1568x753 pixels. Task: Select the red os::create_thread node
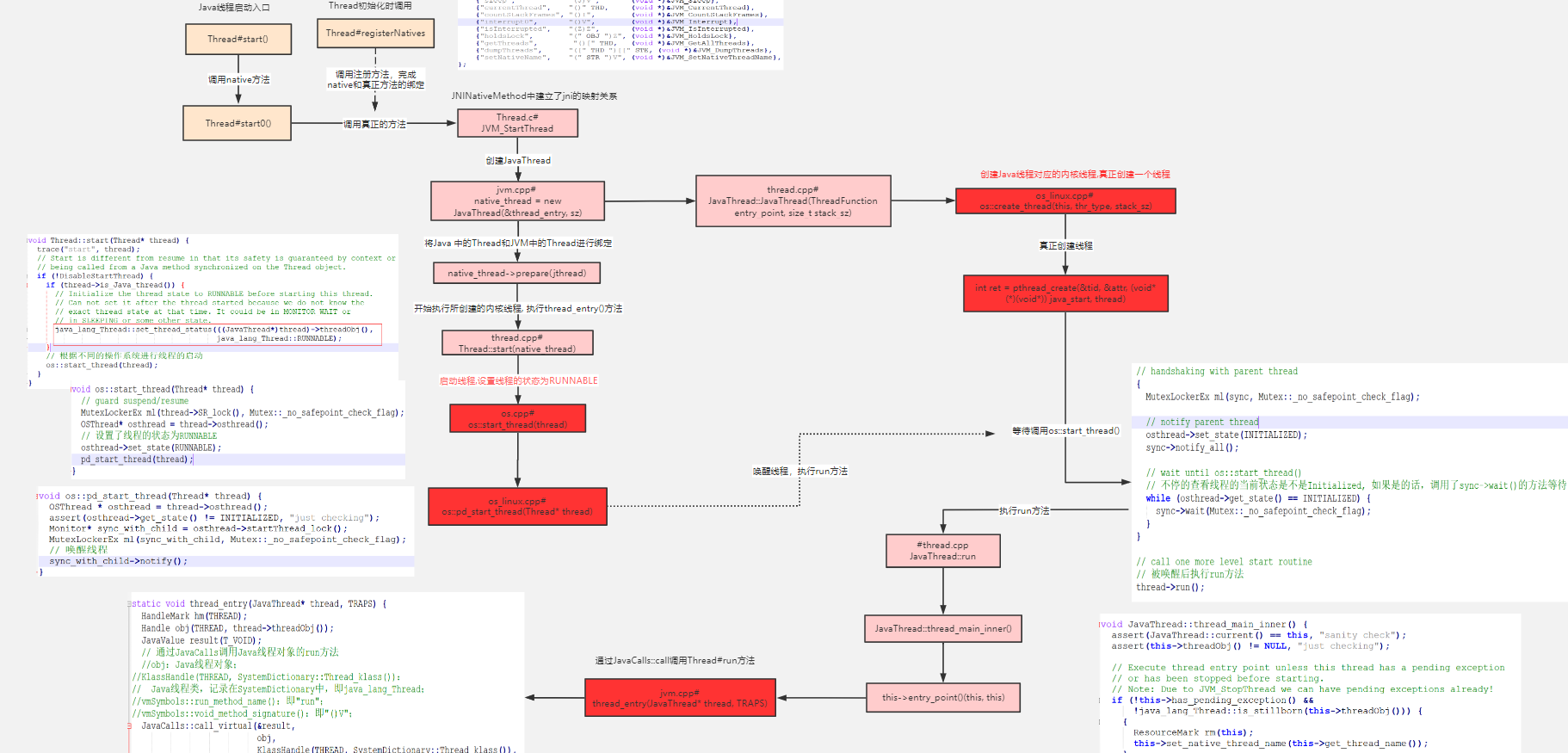(x=1065, y=201)
